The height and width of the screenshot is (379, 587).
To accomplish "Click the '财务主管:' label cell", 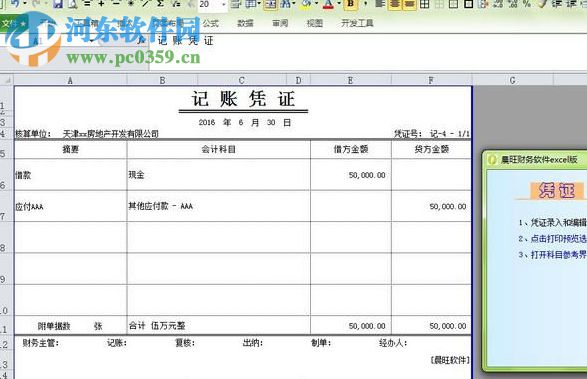I will [x=40, y=343].
